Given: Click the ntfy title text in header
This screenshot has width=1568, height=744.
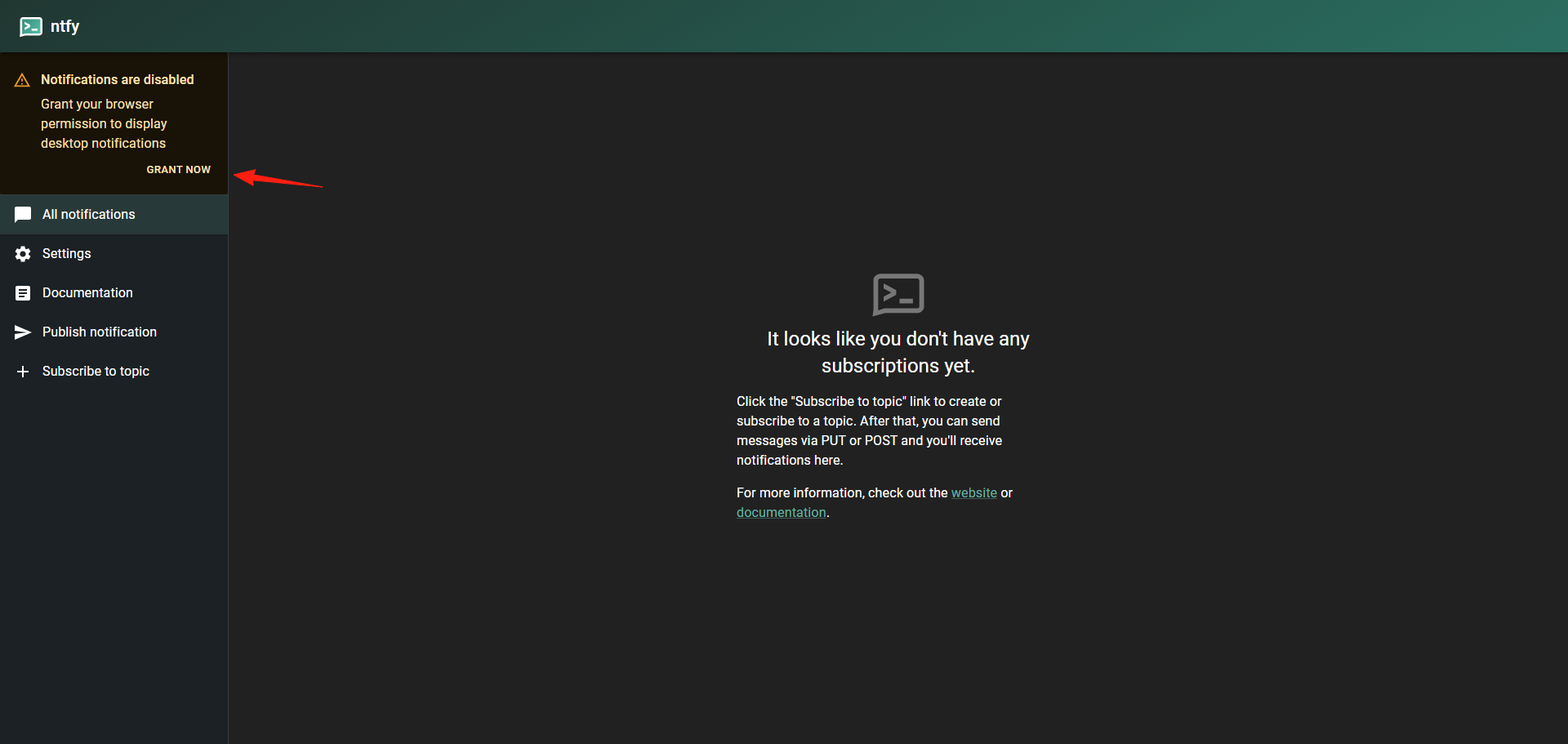Looking at the screenshot, I should point(65,27).
